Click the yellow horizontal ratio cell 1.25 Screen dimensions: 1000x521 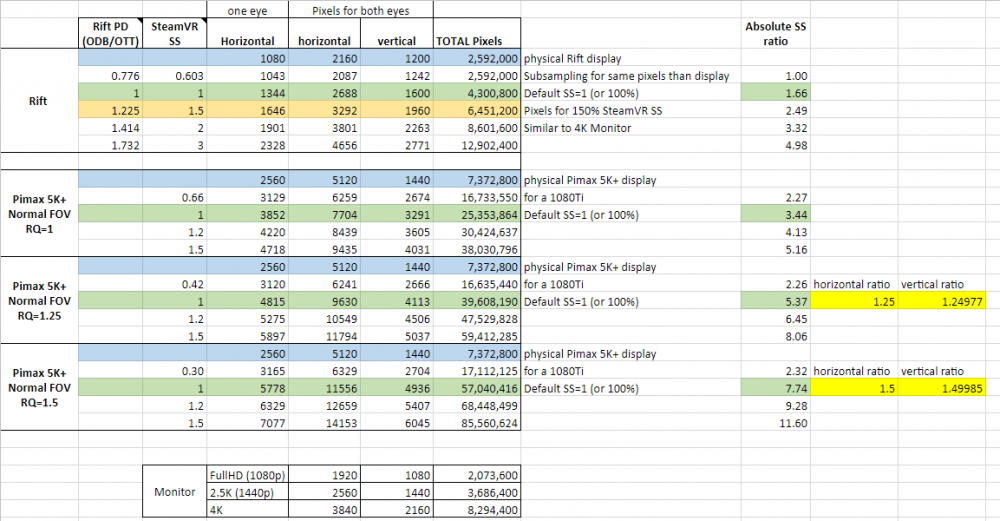(x=854, y=302)
